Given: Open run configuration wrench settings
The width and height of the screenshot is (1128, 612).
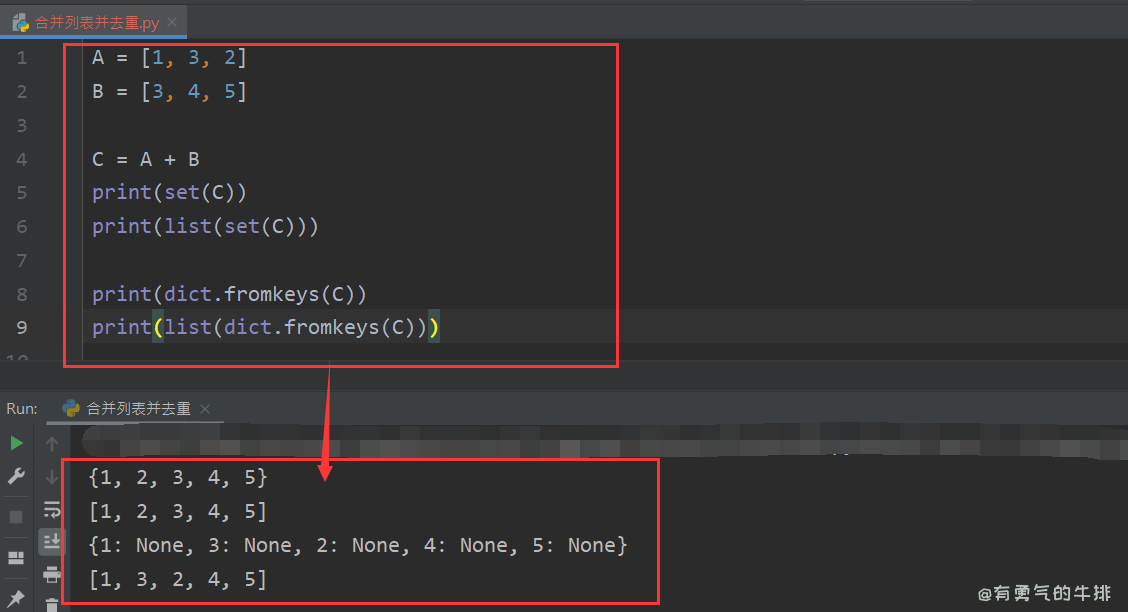Looking at the screenshot, I should (x=16, y=477).
